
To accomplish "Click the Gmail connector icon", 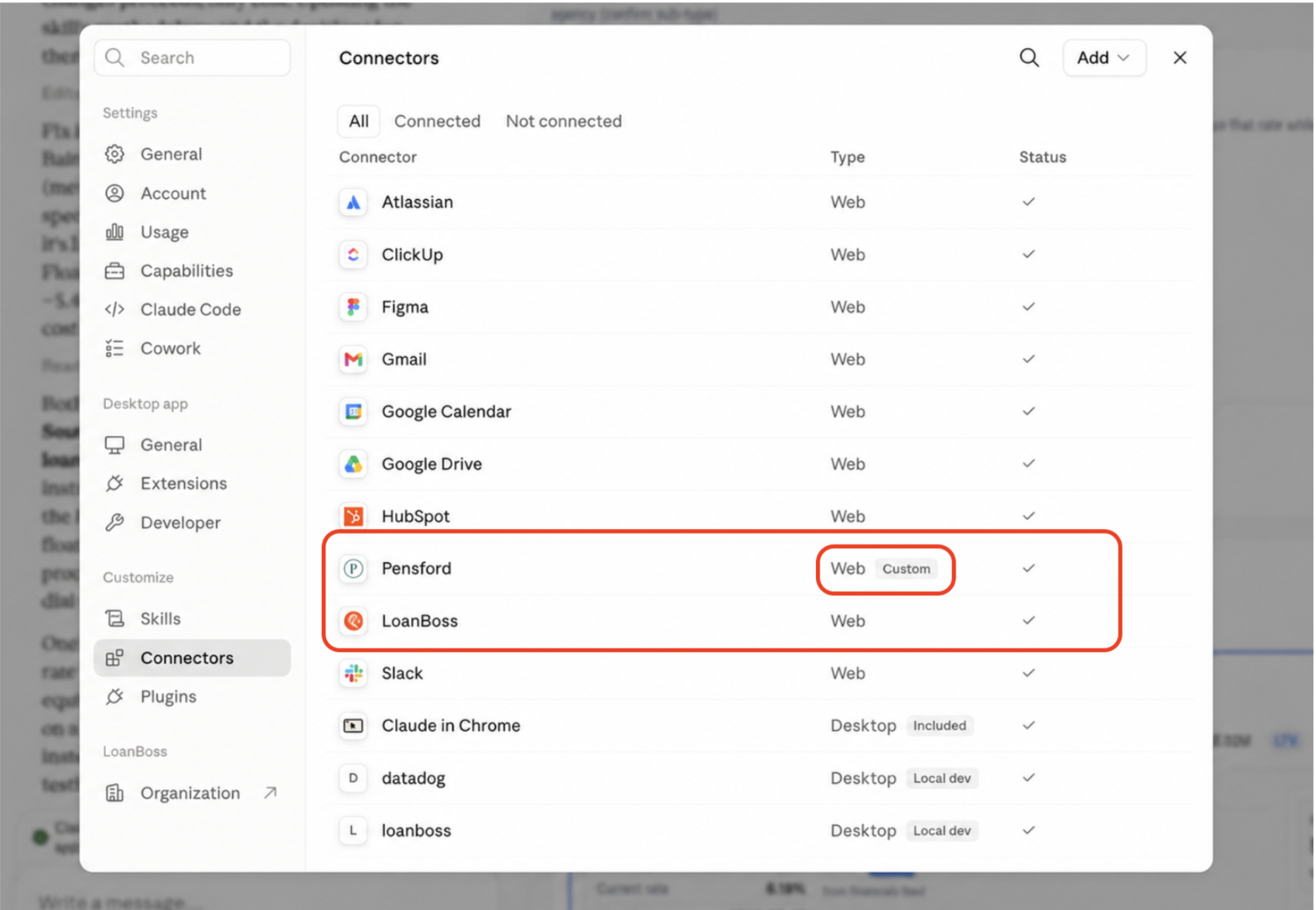I will [x=353, y=360].
